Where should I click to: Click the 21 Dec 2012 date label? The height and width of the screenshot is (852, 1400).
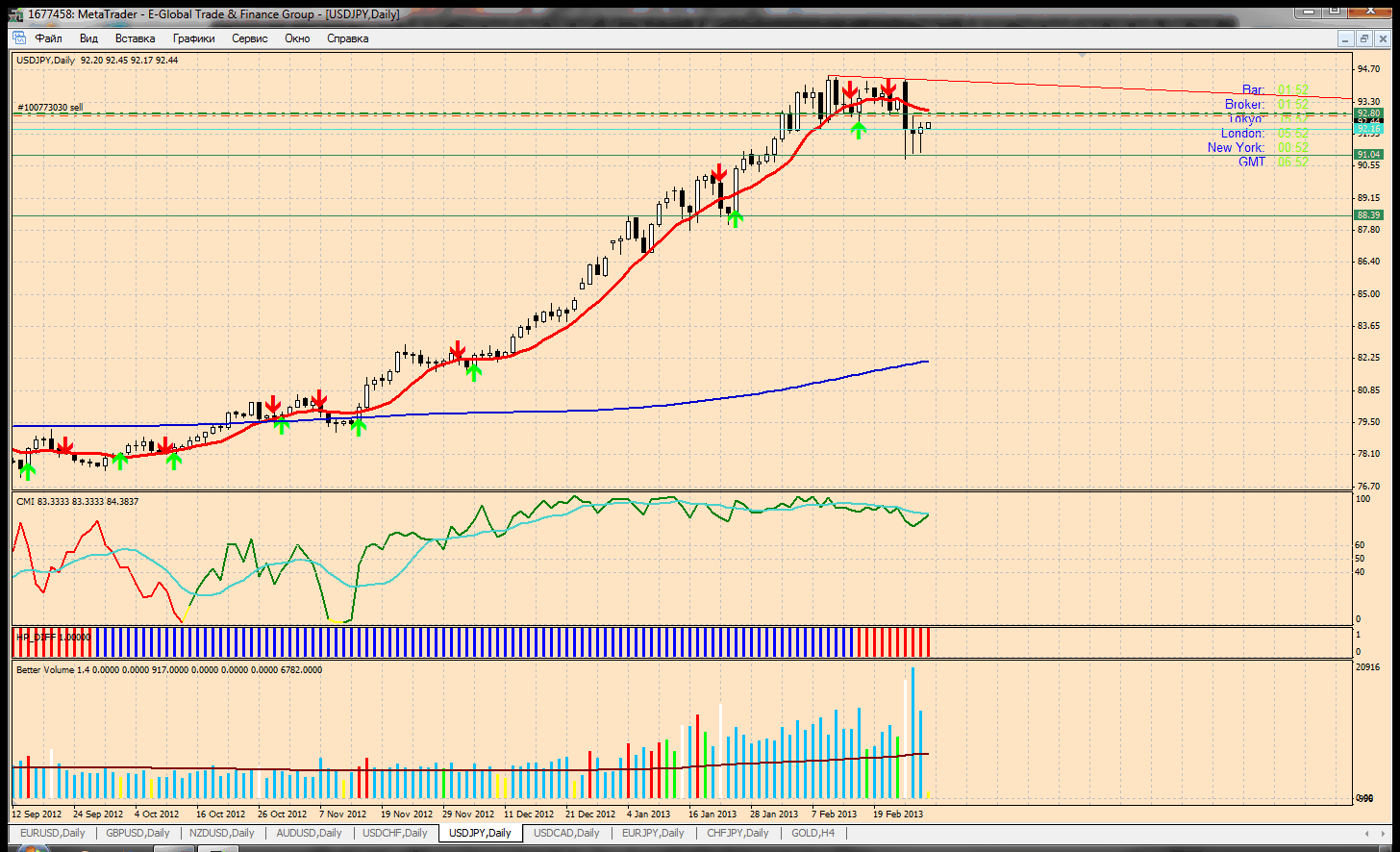point(590,814)
